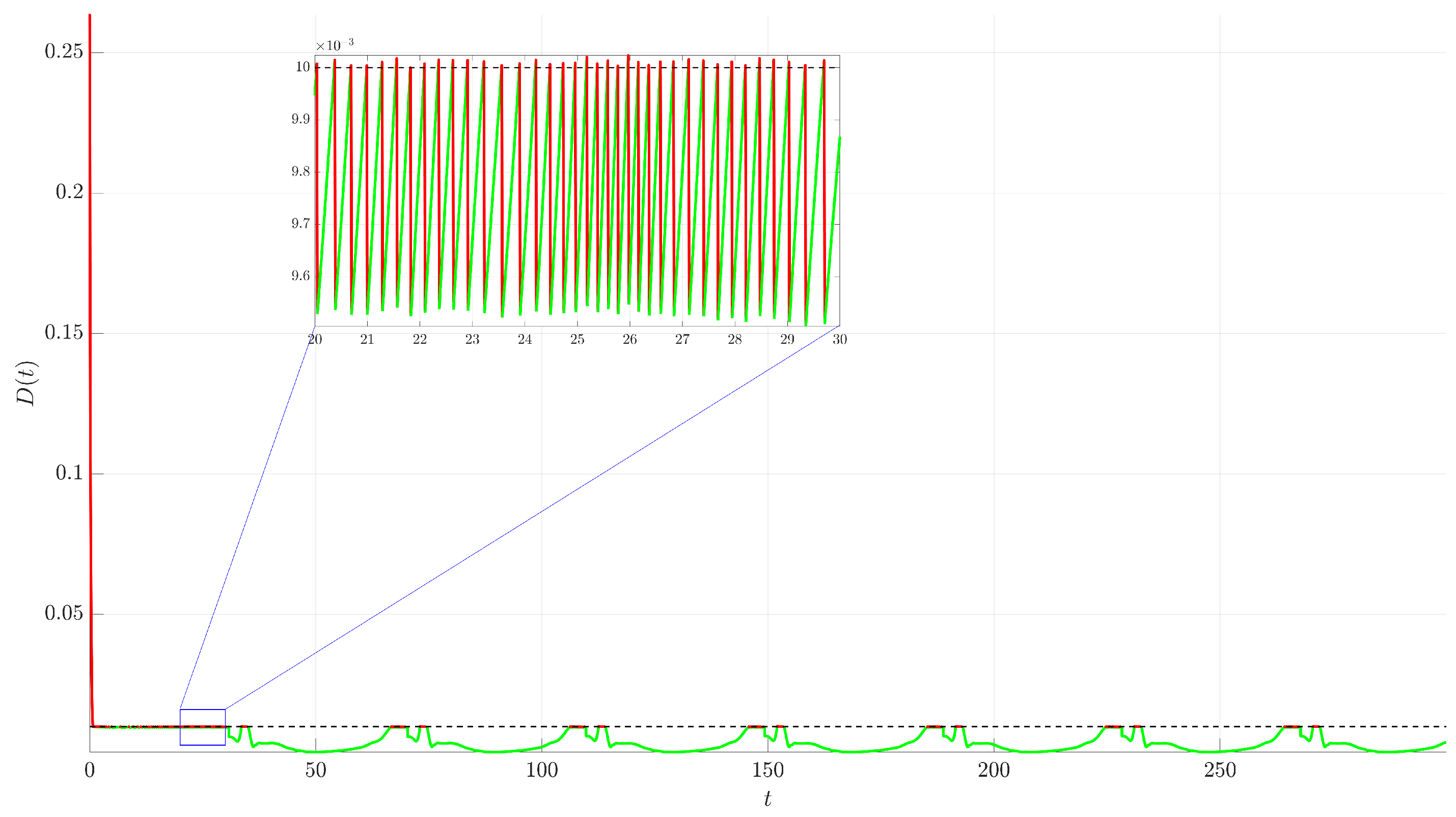Click the 0.2 y-axis tick label
1456x817 pixels.
(x=69, y=192)
